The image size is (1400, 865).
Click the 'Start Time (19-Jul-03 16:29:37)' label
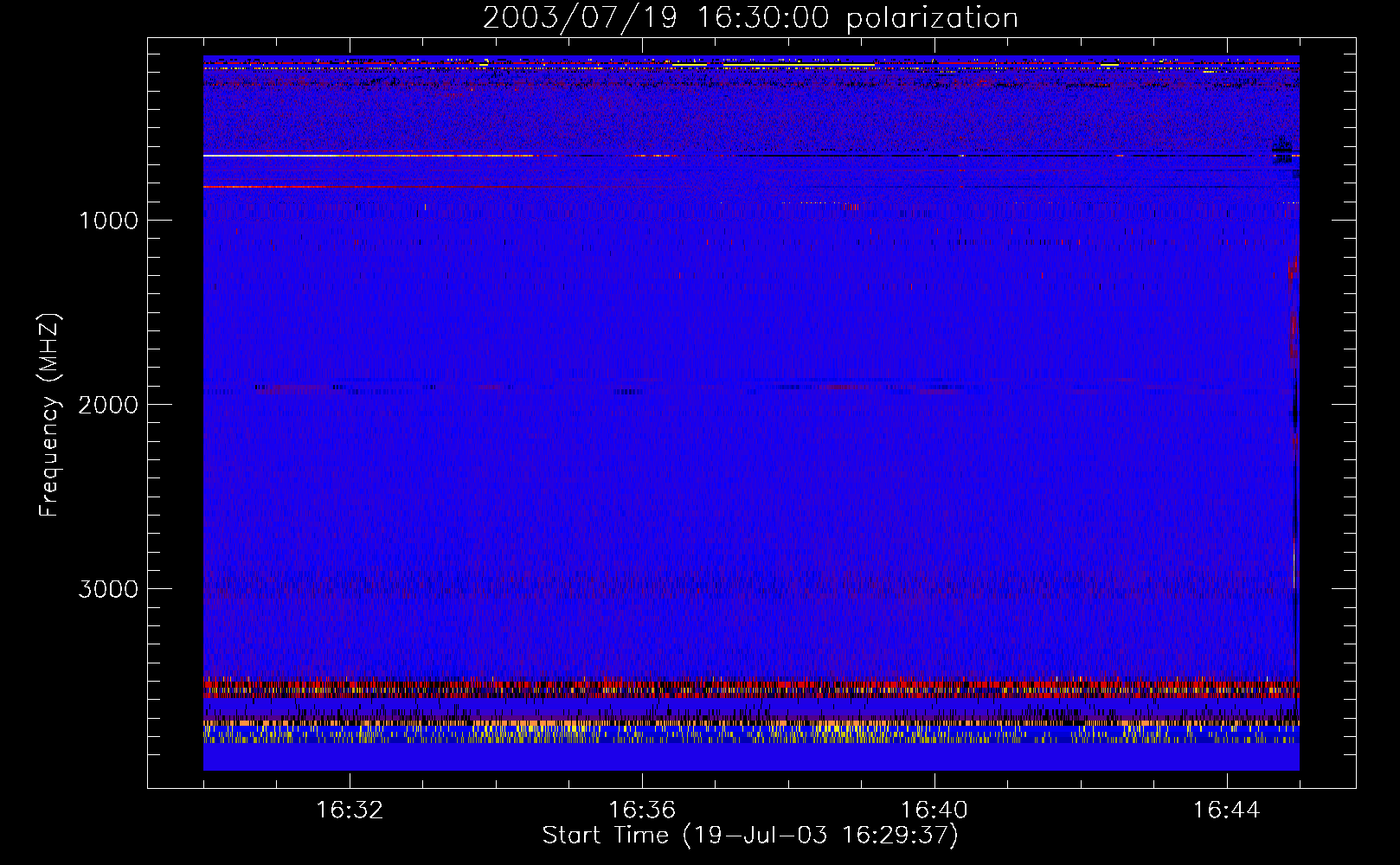coord(750,836)
